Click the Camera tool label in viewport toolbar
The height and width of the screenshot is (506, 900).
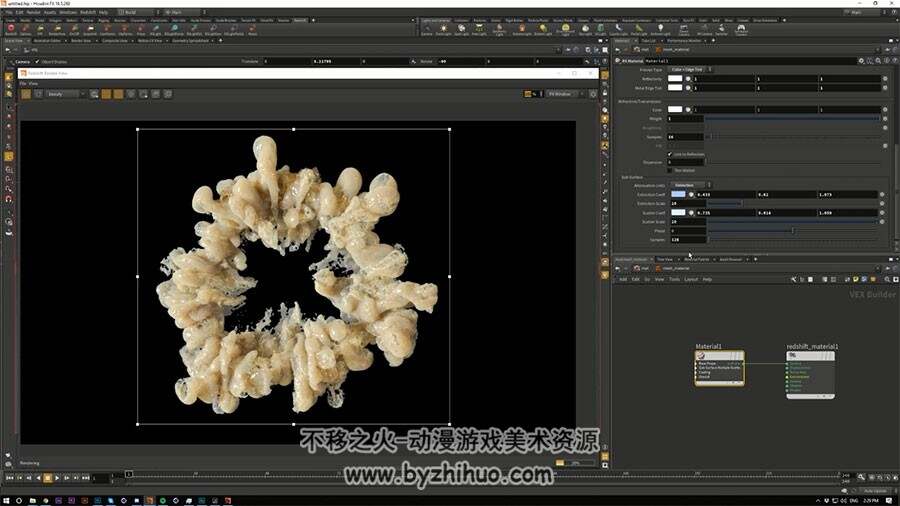point(22,61)
